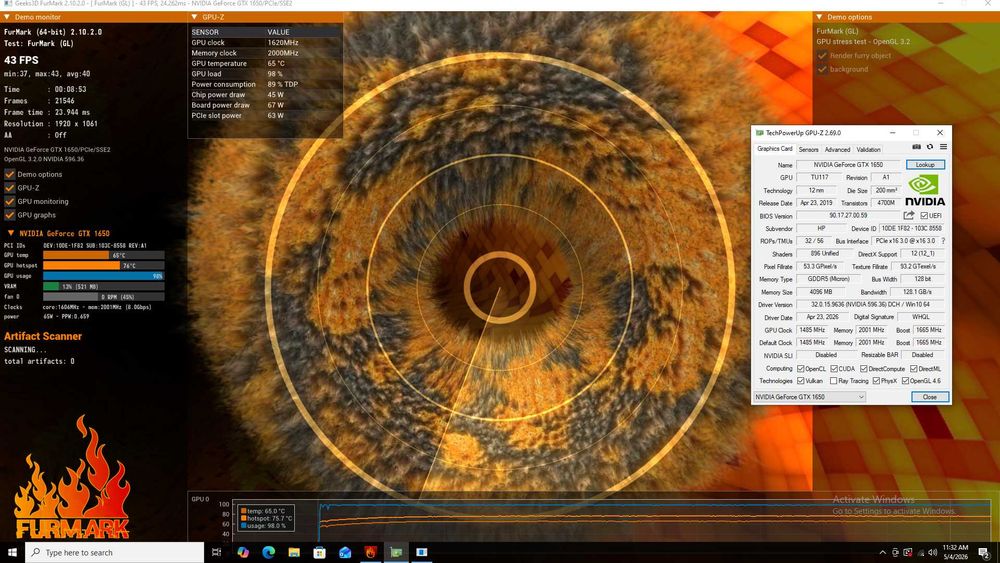Toggle the GPU-Z overlay checkbox
The image size is (1000, 563).
[10, 187]
